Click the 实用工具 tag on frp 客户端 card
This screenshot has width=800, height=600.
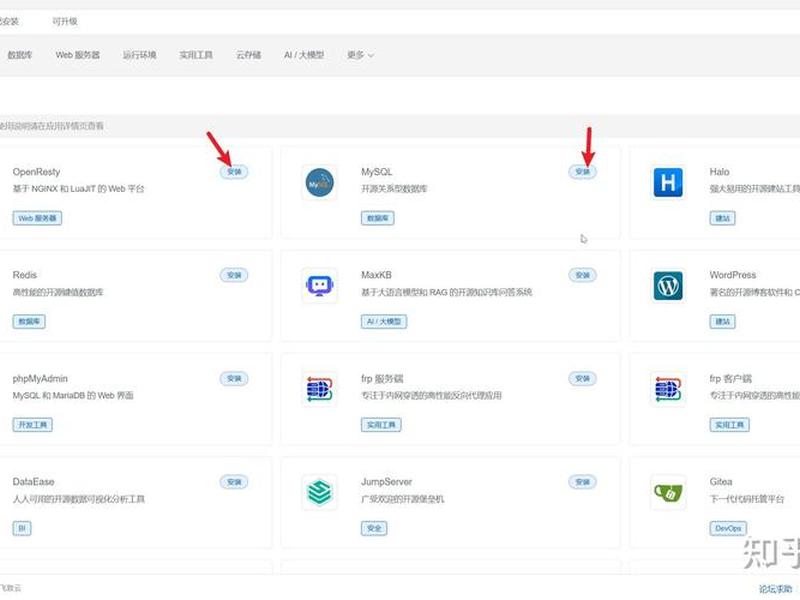tap(730, 425)
